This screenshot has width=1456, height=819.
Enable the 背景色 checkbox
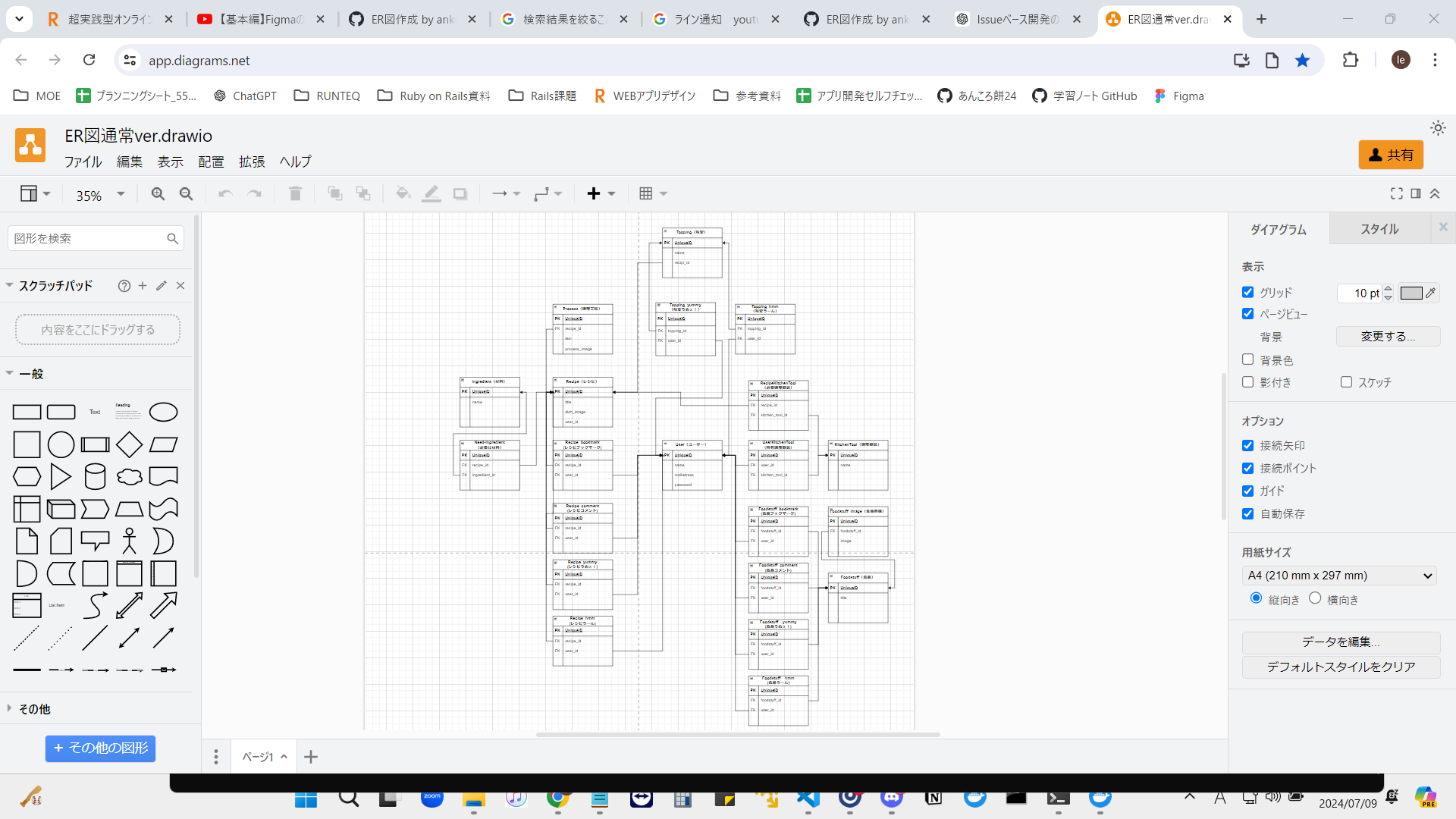coord(1248,359)
